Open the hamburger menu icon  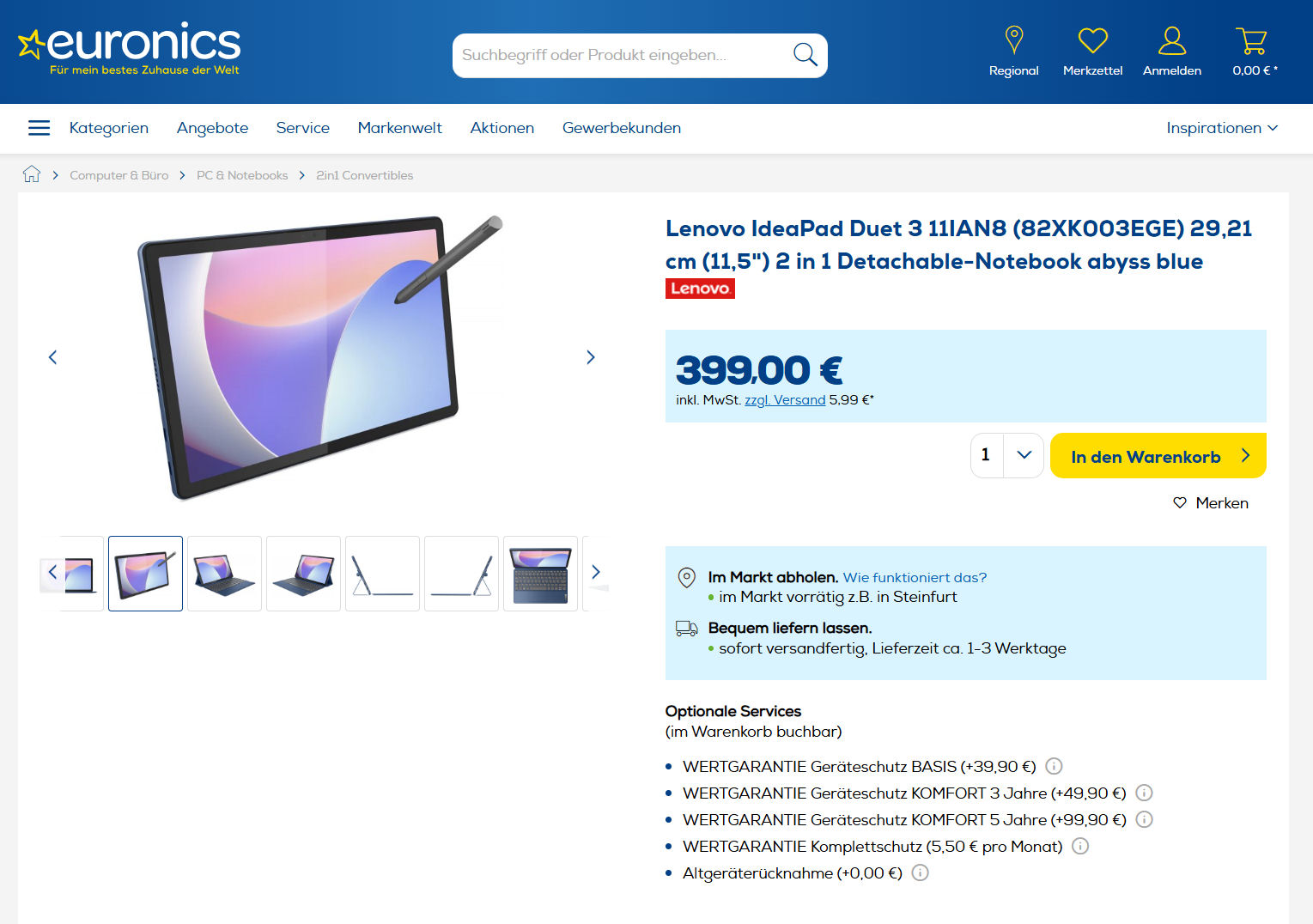tap(39, 128)
